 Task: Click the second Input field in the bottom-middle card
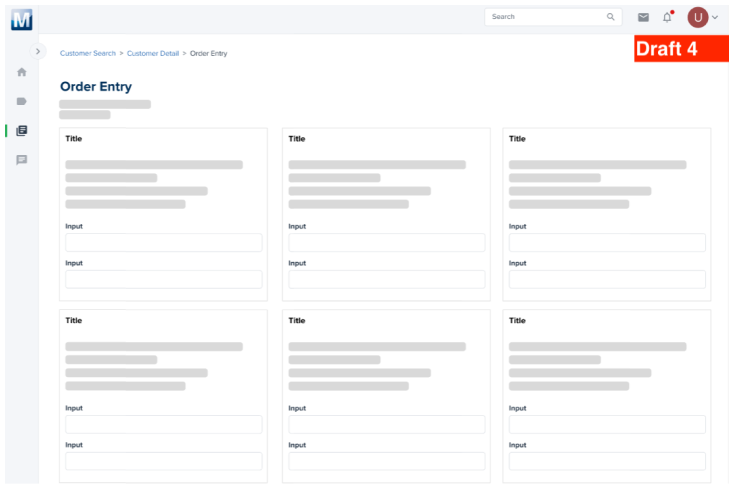tap(387, 461)
